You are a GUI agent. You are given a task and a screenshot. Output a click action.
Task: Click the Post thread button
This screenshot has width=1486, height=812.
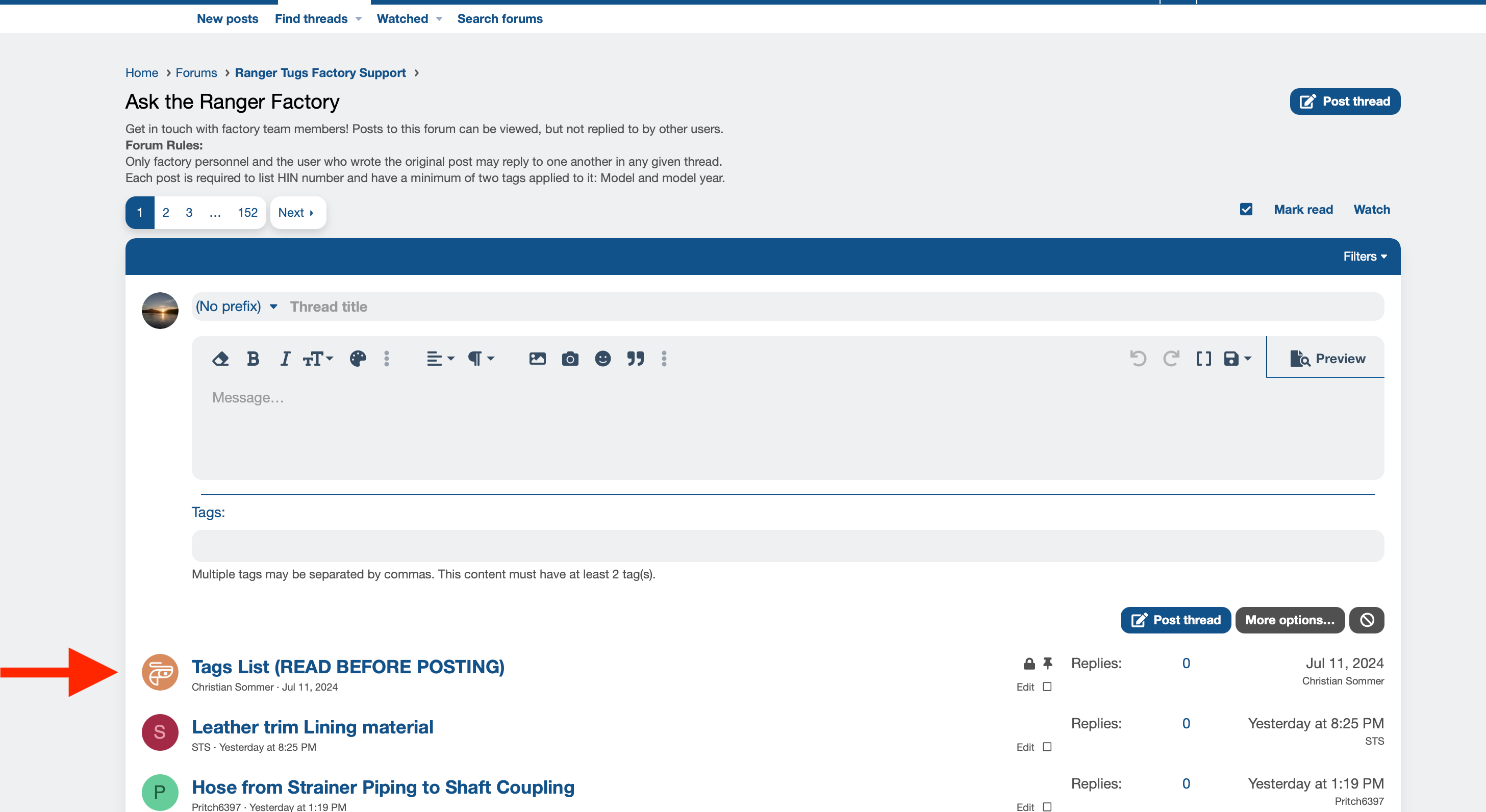tap(1345, 101)
